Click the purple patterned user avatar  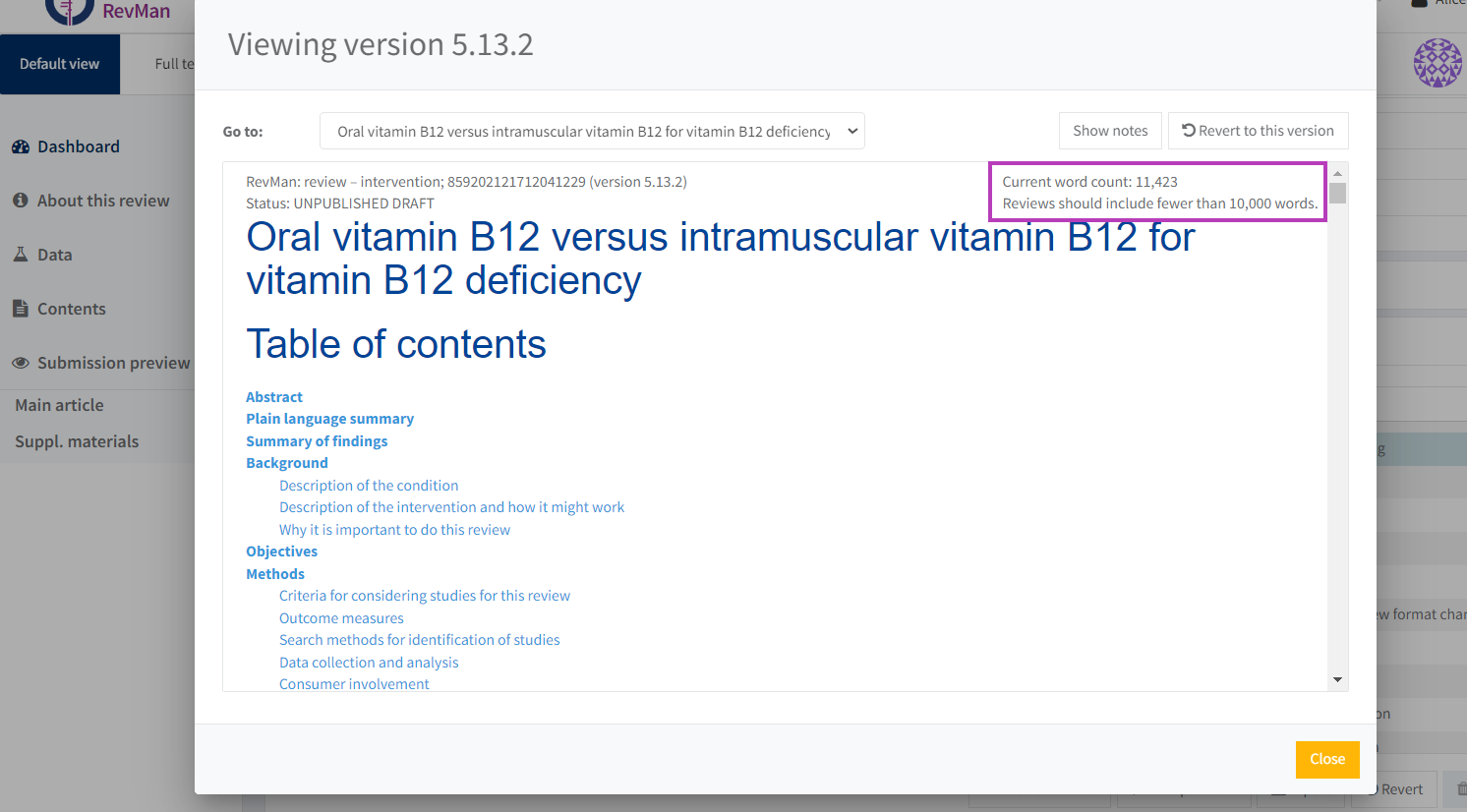point(1437,64)
